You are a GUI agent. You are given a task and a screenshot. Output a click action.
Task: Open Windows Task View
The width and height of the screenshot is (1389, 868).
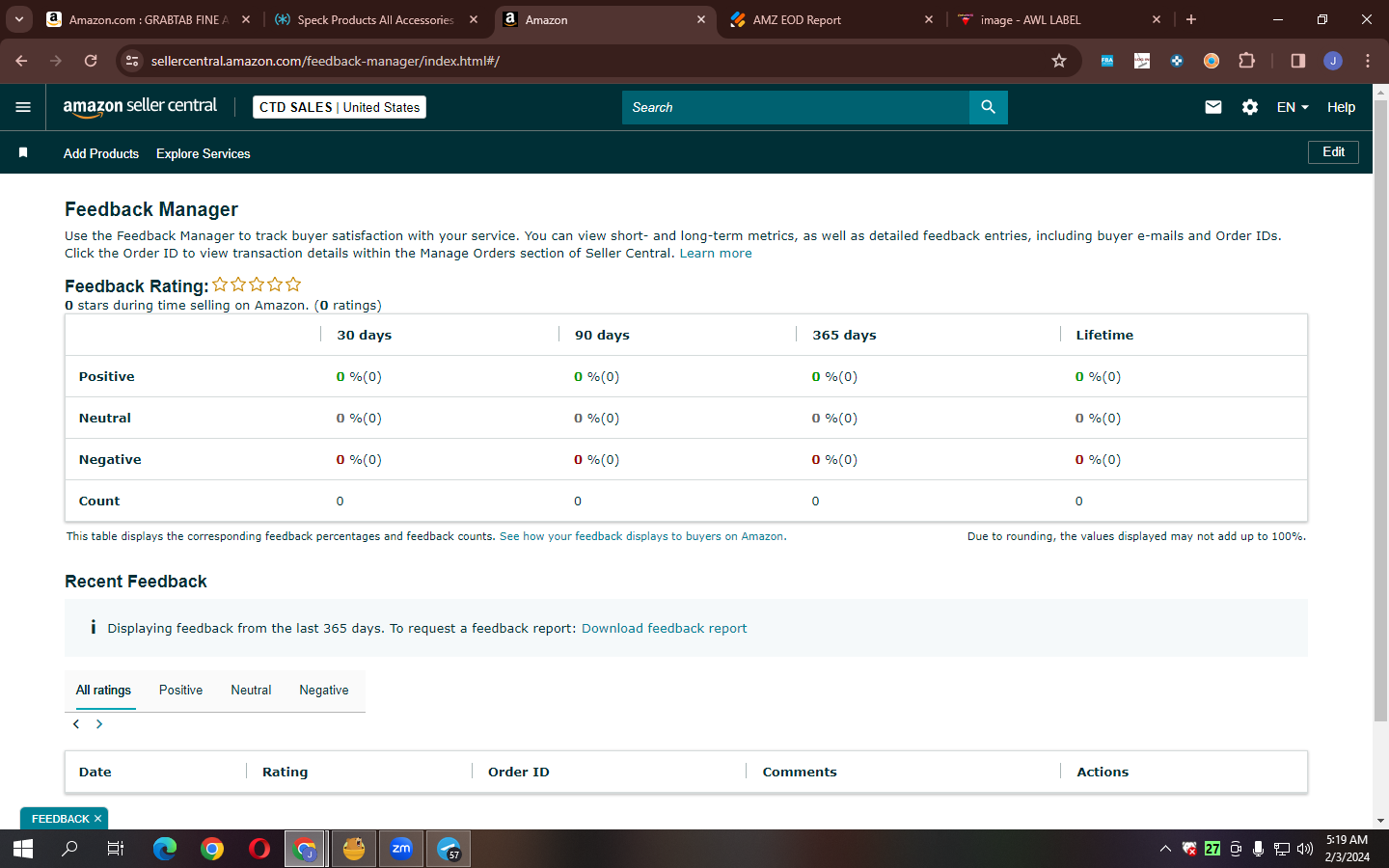(x=116, y=849)
